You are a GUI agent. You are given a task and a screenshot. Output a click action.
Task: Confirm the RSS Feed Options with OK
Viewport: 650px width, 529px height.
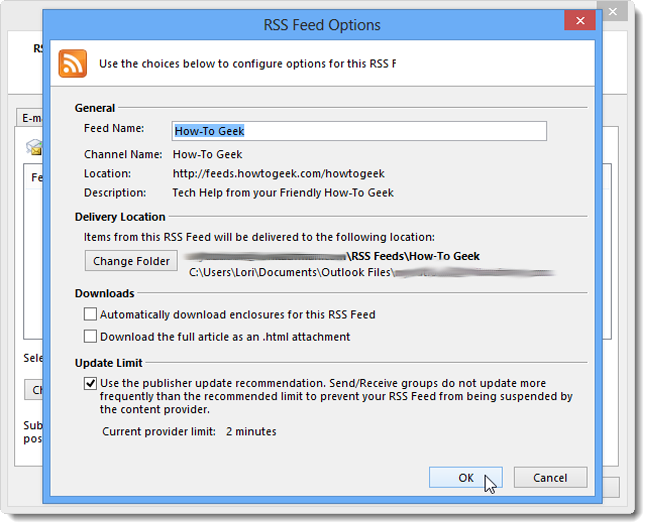click(466, 478)
